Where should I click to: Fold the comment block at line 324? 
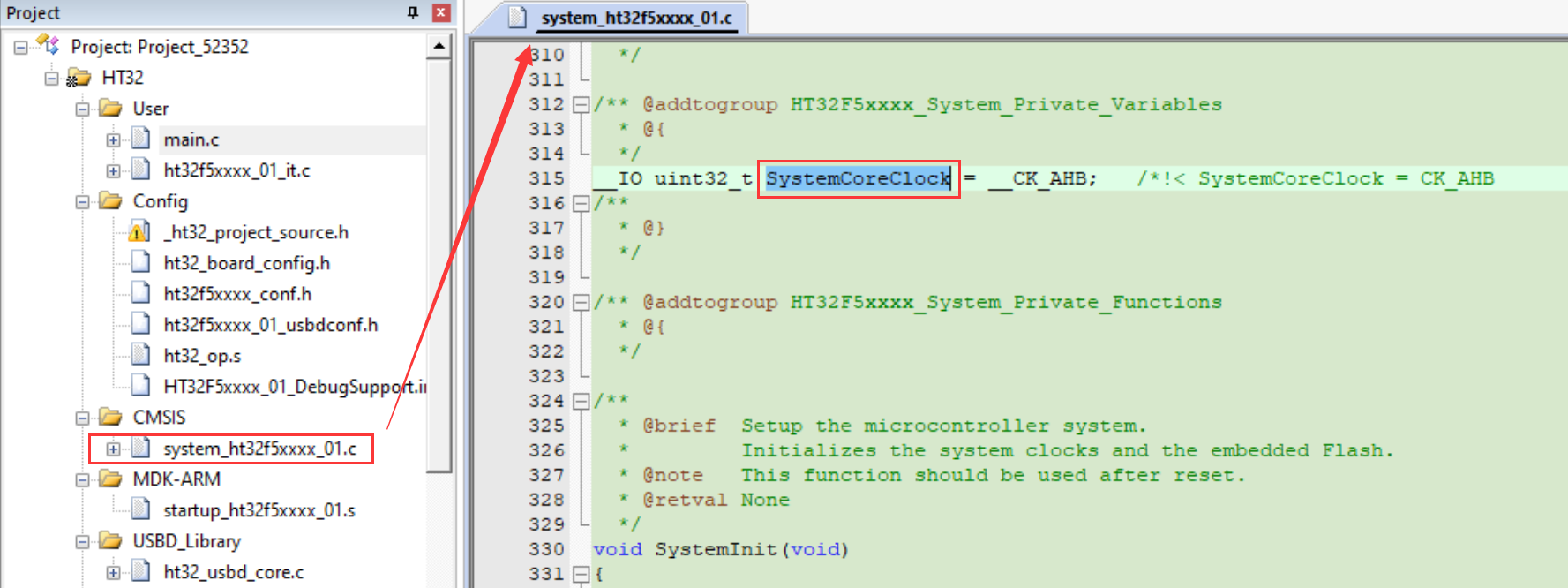pos(581,402)
